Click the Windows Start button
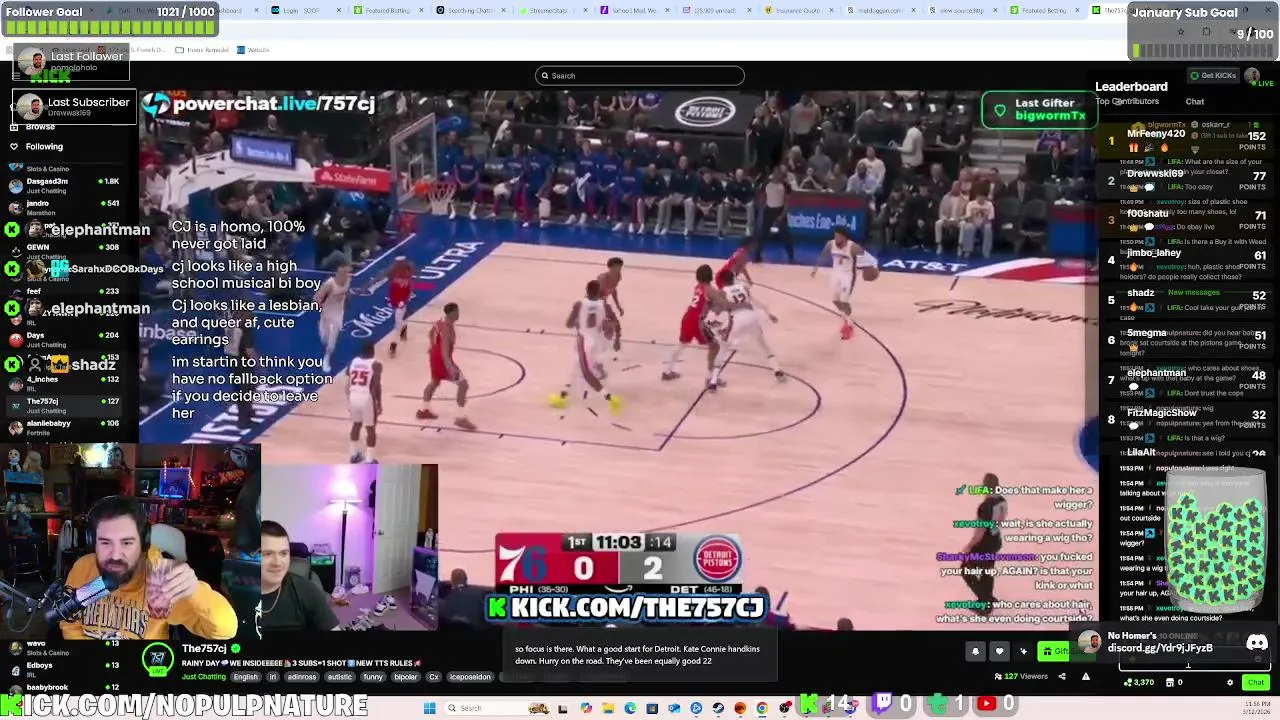 pos(430,708)
